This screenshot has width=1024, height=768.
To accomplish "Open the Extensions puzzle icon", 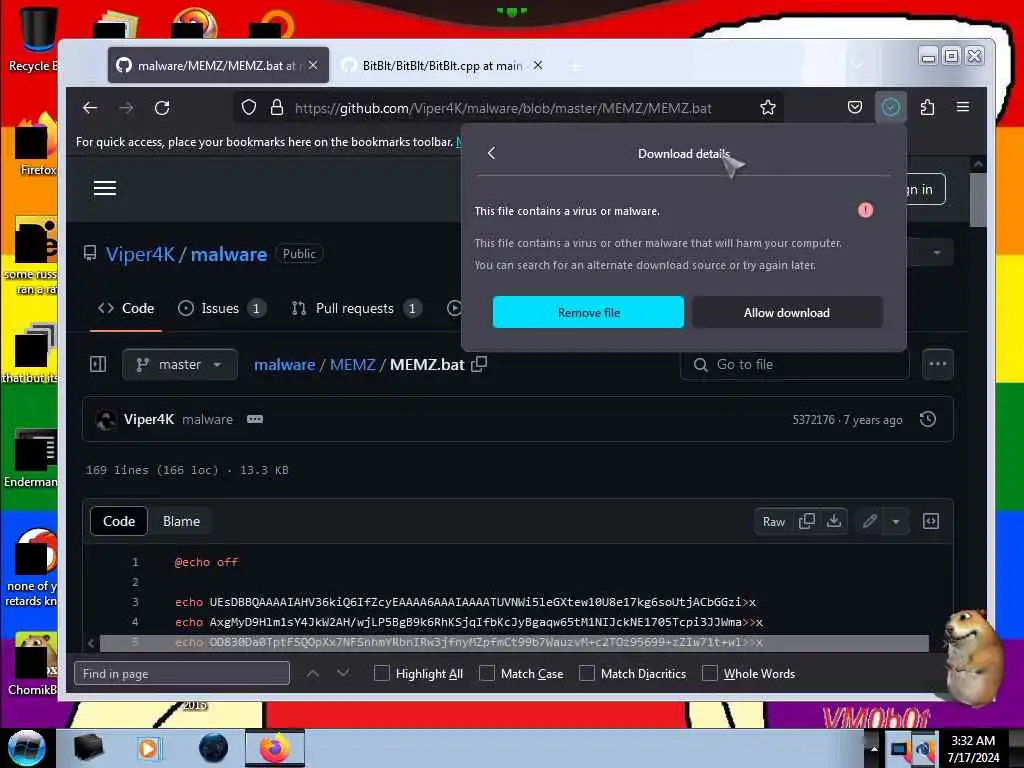I will click(927, 107).
